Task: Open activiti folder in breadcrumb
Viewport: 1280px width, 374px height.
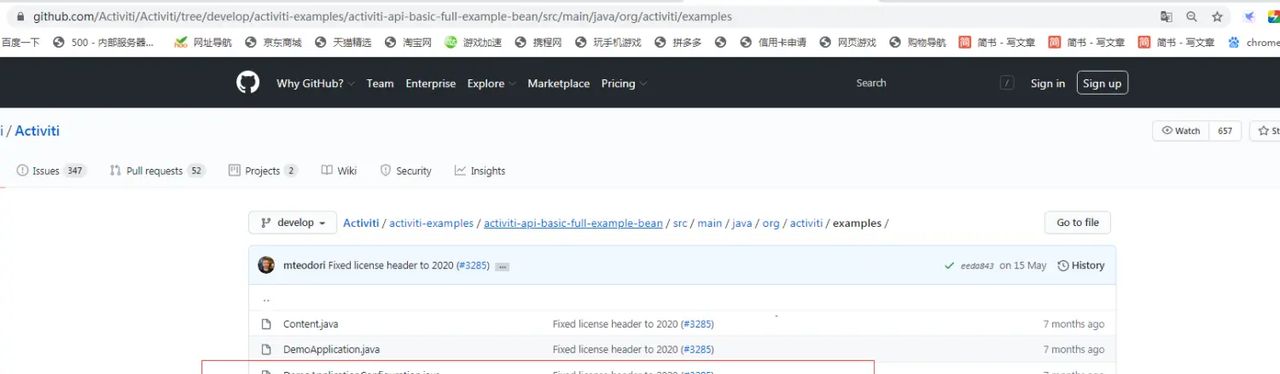Action: pyautogui.click(x=806, y=223)
